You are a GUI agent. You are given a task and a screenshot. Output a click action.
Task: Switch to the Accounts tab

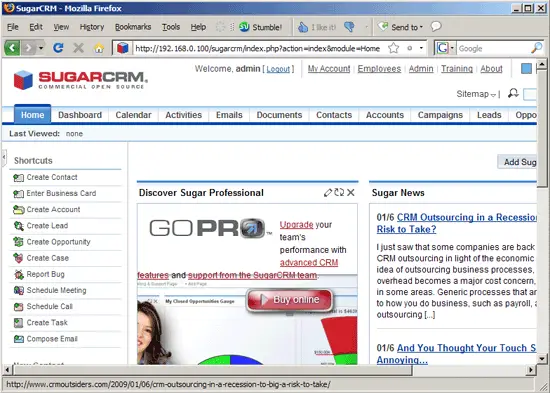point(385,115)
